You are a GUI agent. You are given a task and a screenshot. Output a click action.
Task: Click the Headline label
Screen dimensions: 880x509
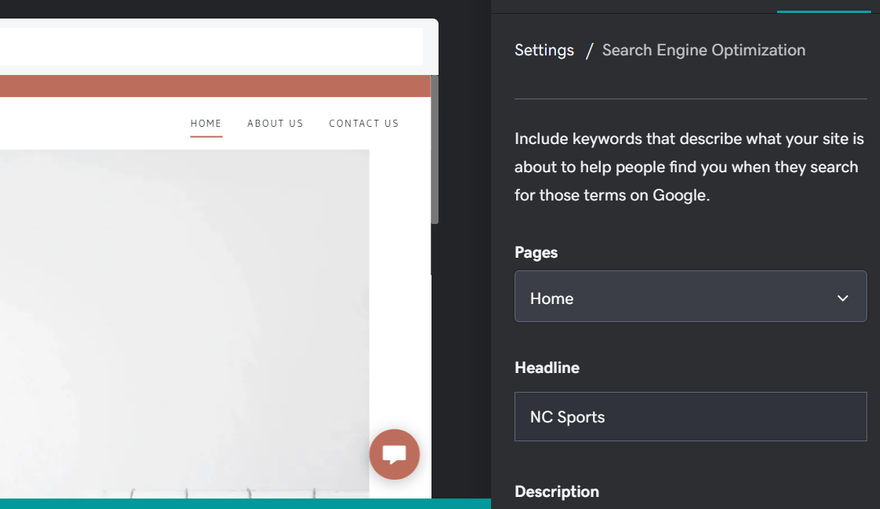click(547, 368)
